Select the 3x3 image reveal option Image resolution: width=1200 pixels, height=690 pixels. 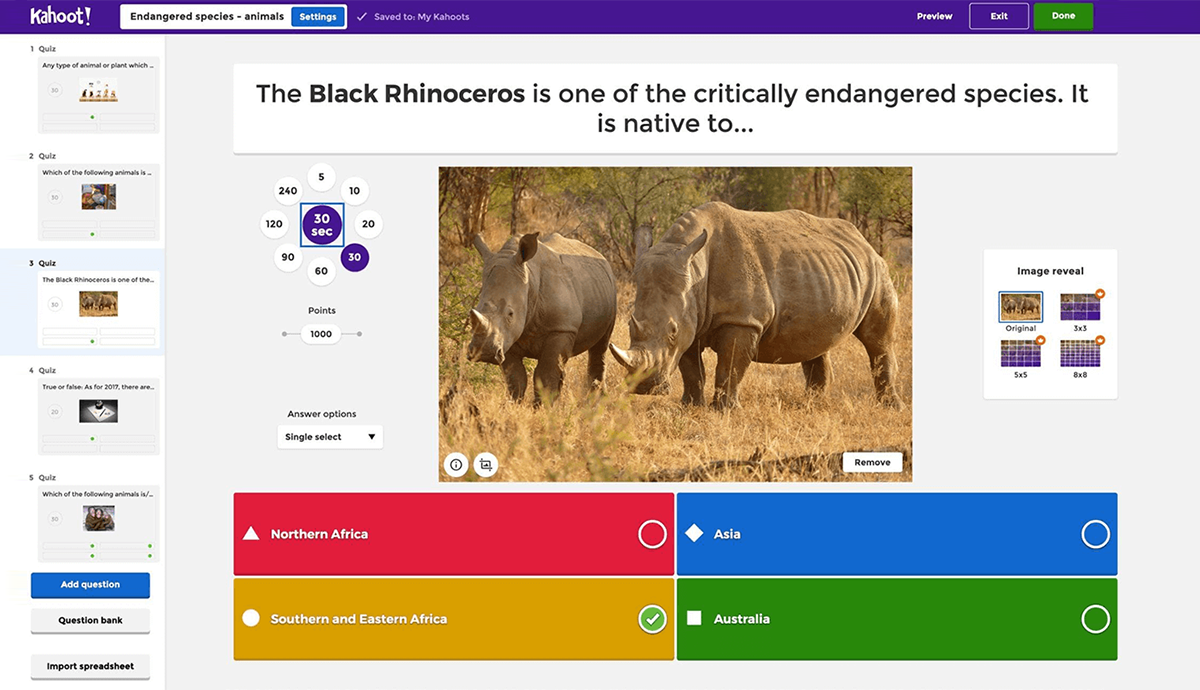click(x=1080, y=307)
